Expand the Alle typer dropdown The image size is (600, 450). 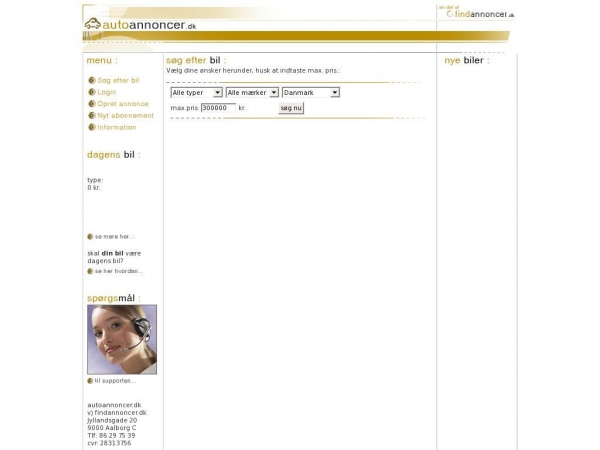(x=196, y=93)
